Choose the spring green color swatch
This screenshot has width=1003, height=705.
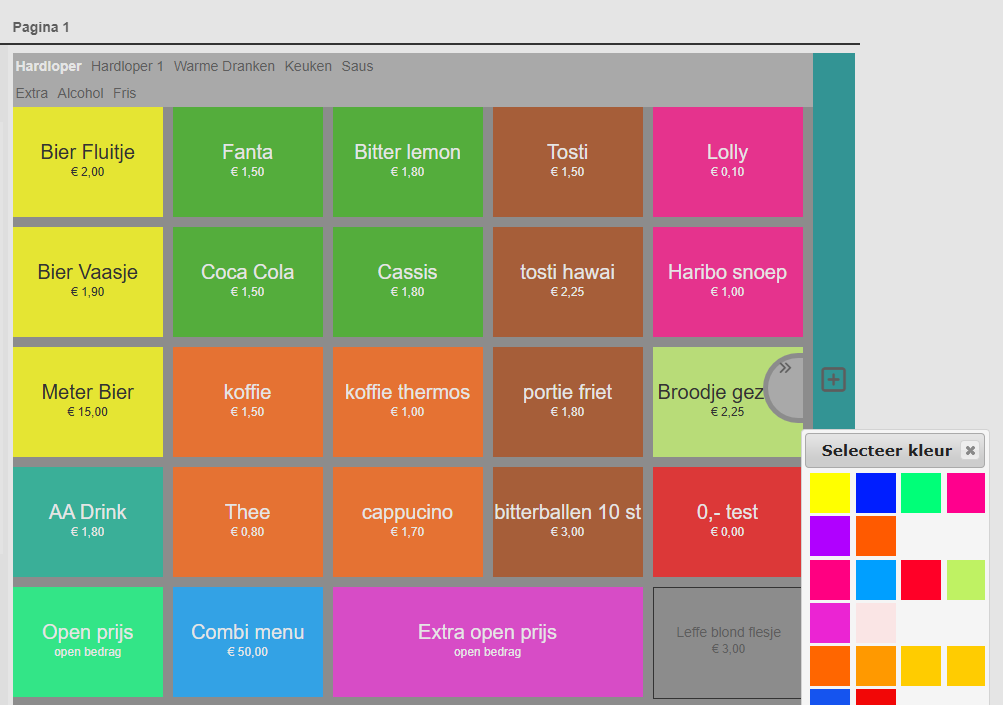920,493
